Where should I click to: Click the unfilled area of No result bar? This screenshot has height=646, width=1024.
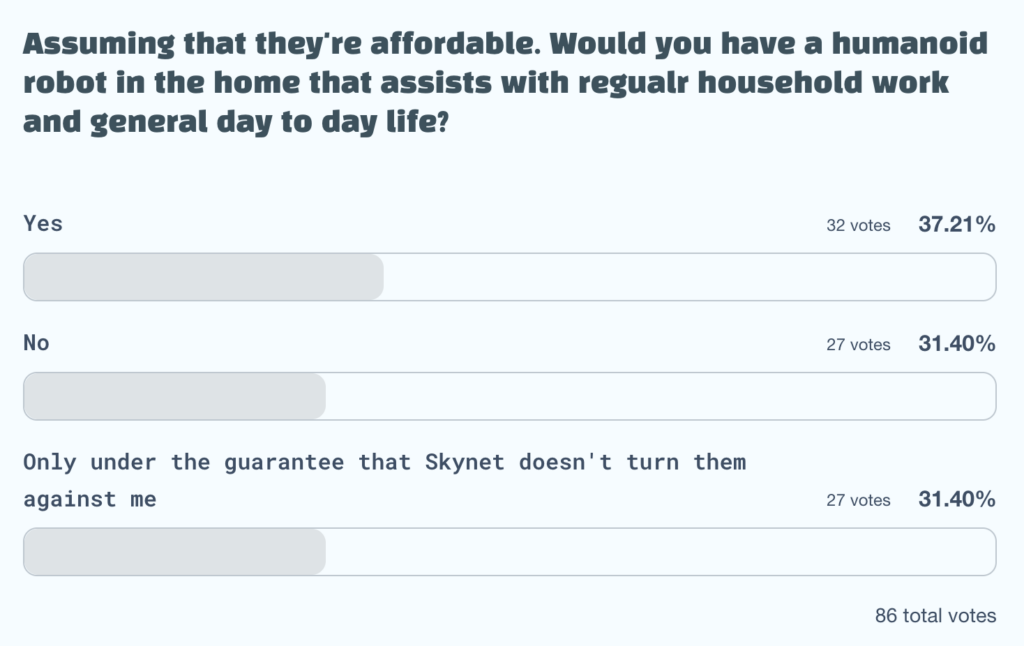660,396
